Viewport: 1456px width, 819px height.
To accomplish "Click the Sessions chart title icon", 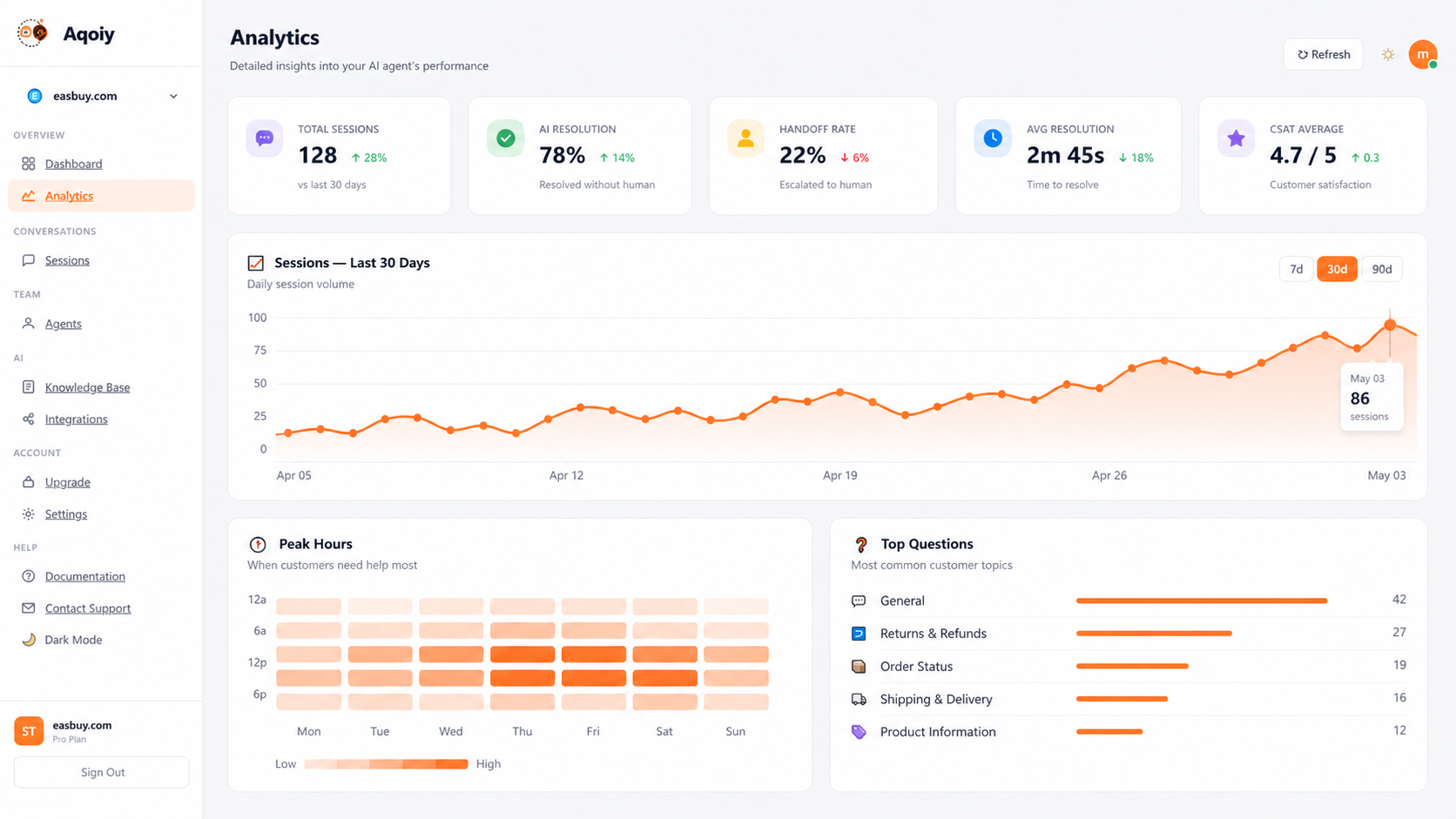I will click(256, 263).
